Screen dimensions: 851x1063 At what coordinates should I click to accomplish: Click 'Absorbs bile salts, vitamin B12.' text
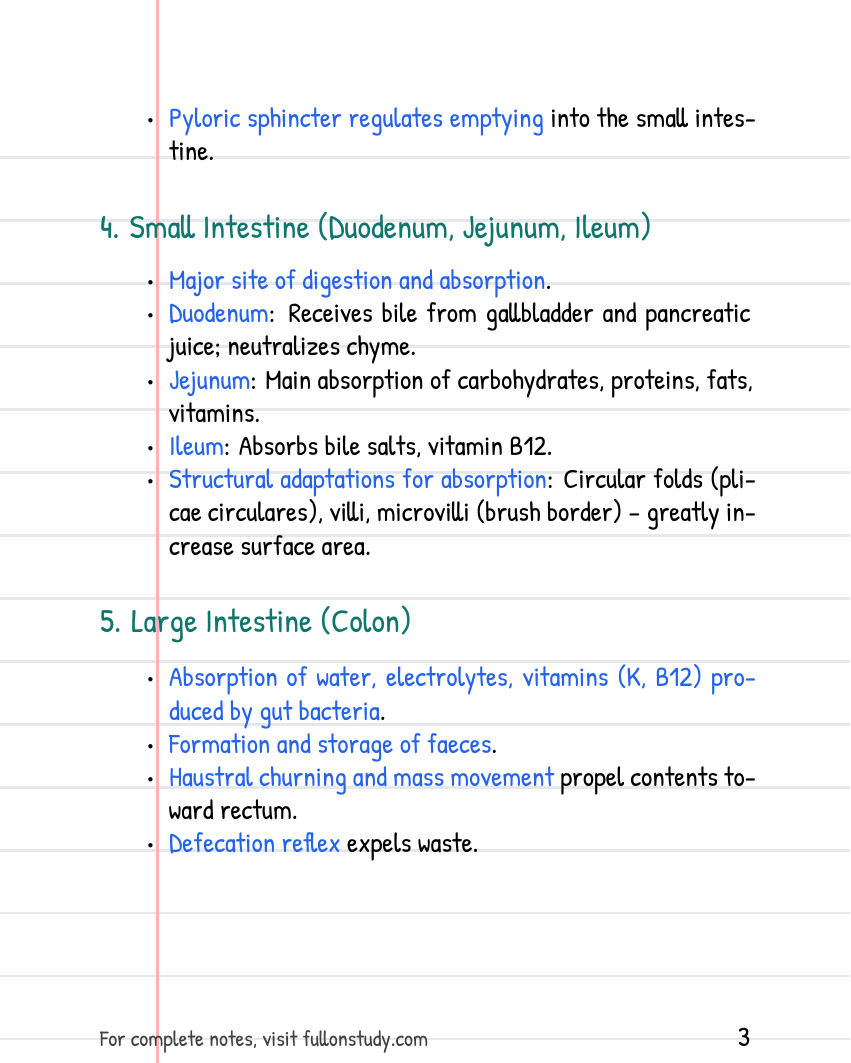(395, 447)
